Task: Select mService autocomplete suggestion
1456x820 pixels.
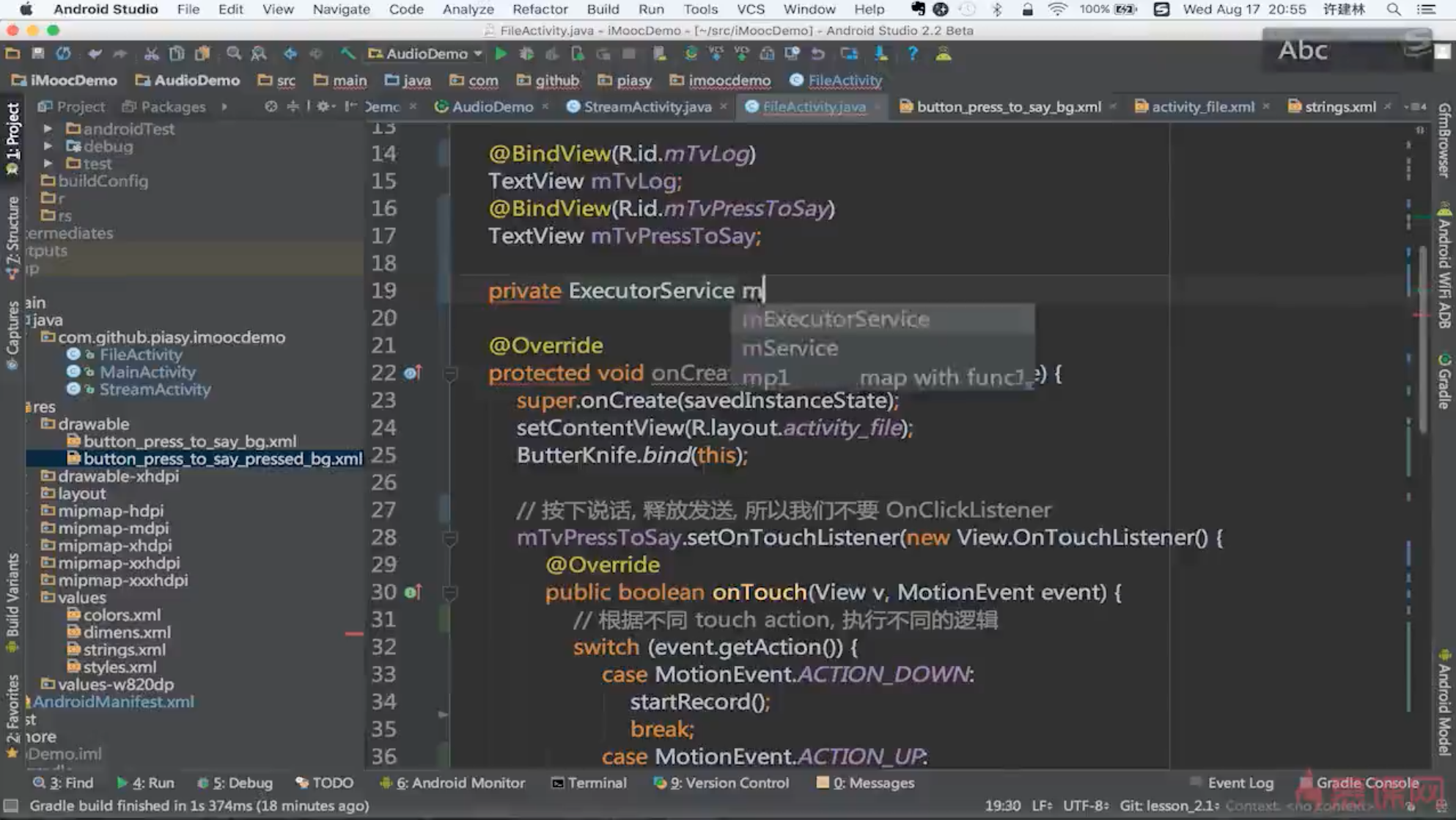Action: 883,348
